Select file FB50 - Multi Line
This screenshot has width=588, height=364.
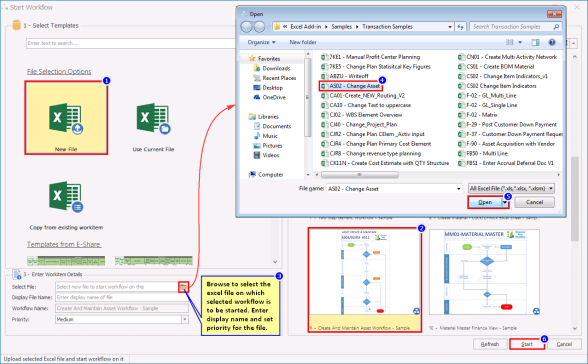click(483, 153)
